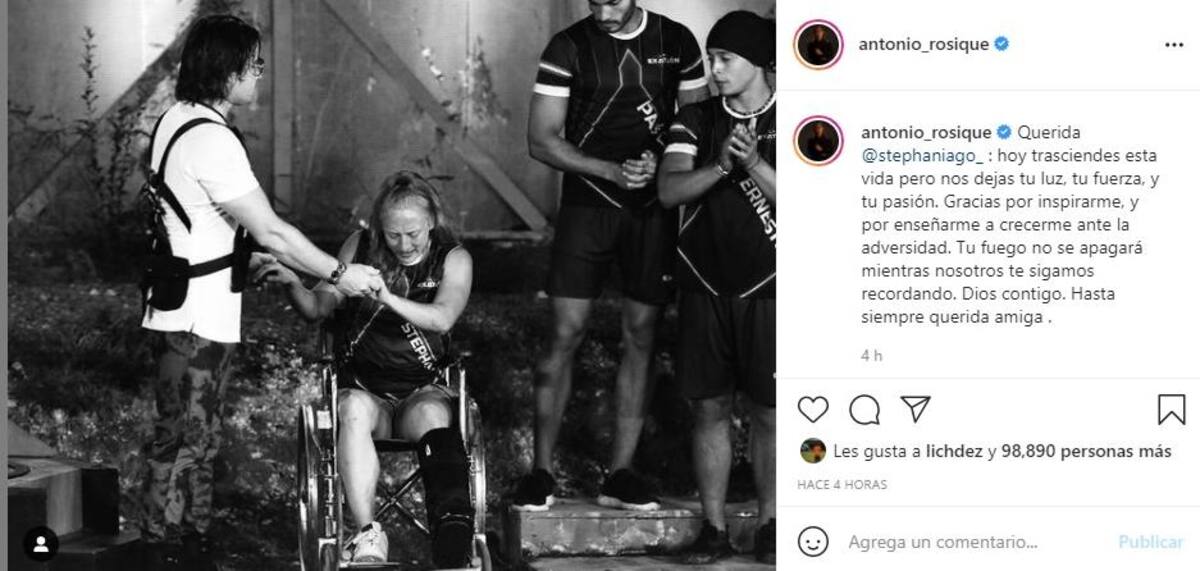Click the verified badge in post header
This screenshot has width=1200, height=571.
click(x=1001, y=44)
